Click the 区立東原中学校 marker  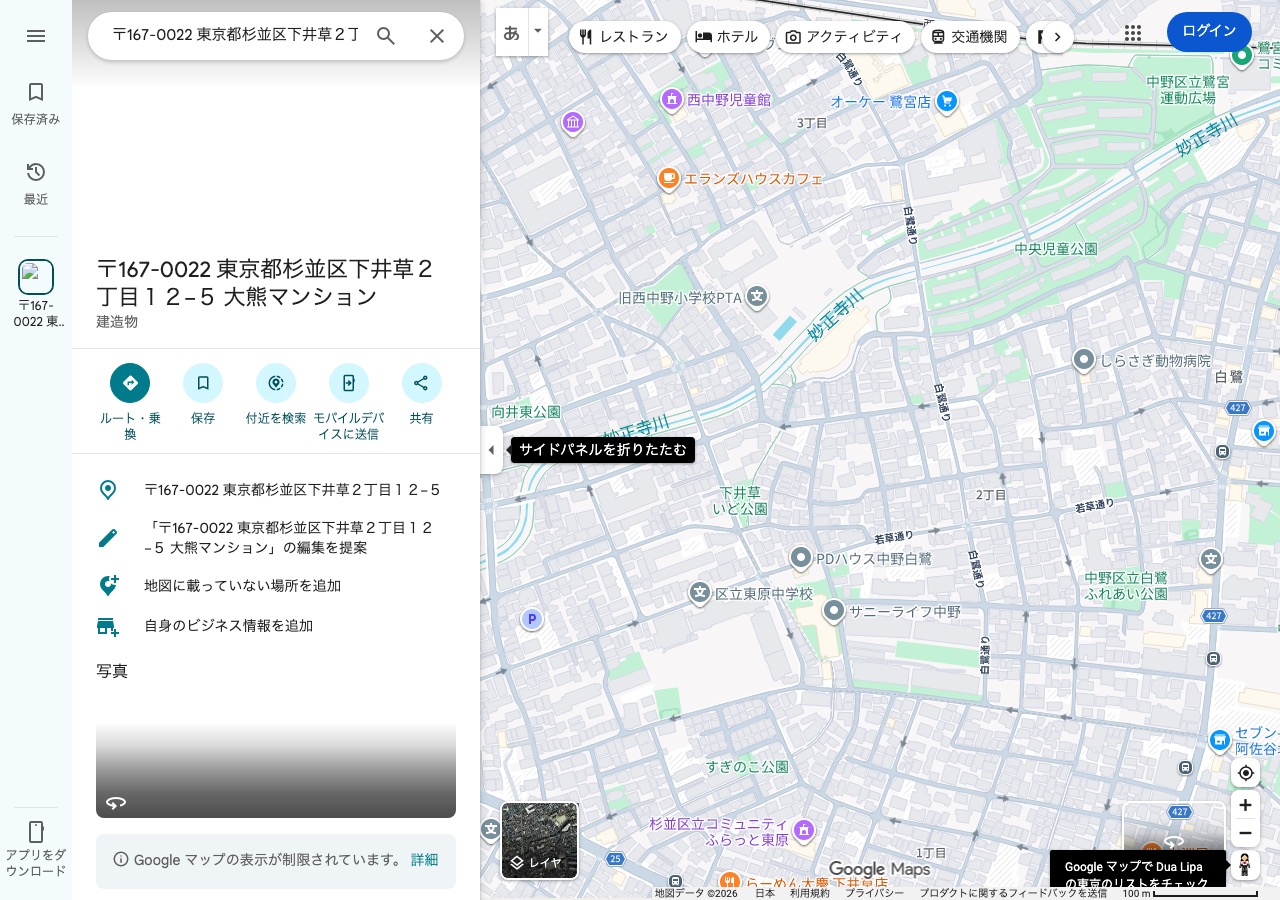pos(700,593)
